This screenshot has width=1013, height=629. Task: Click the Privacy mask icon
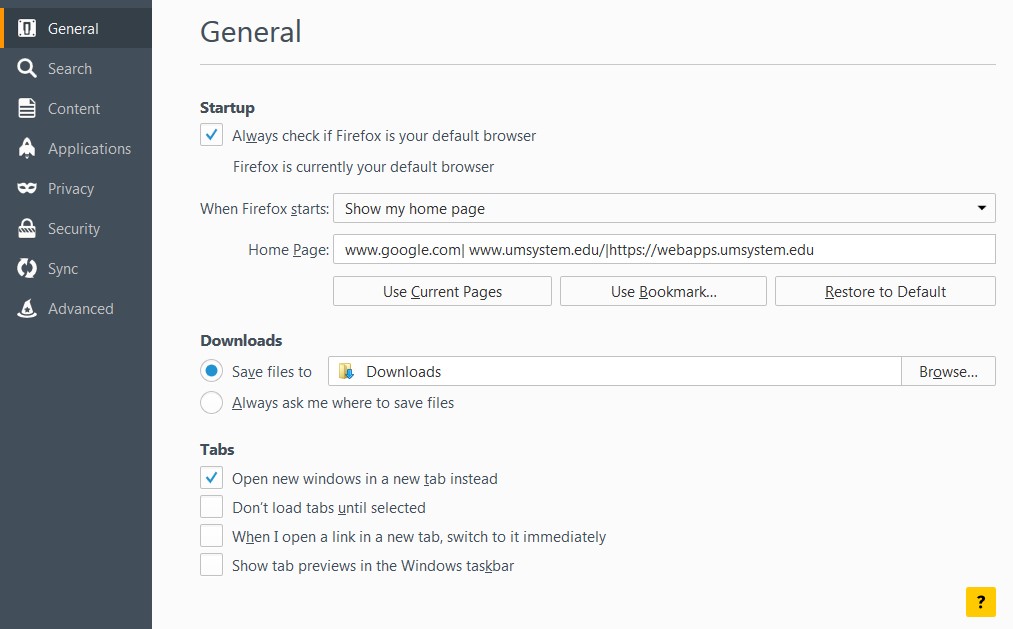tap(26, 188)
